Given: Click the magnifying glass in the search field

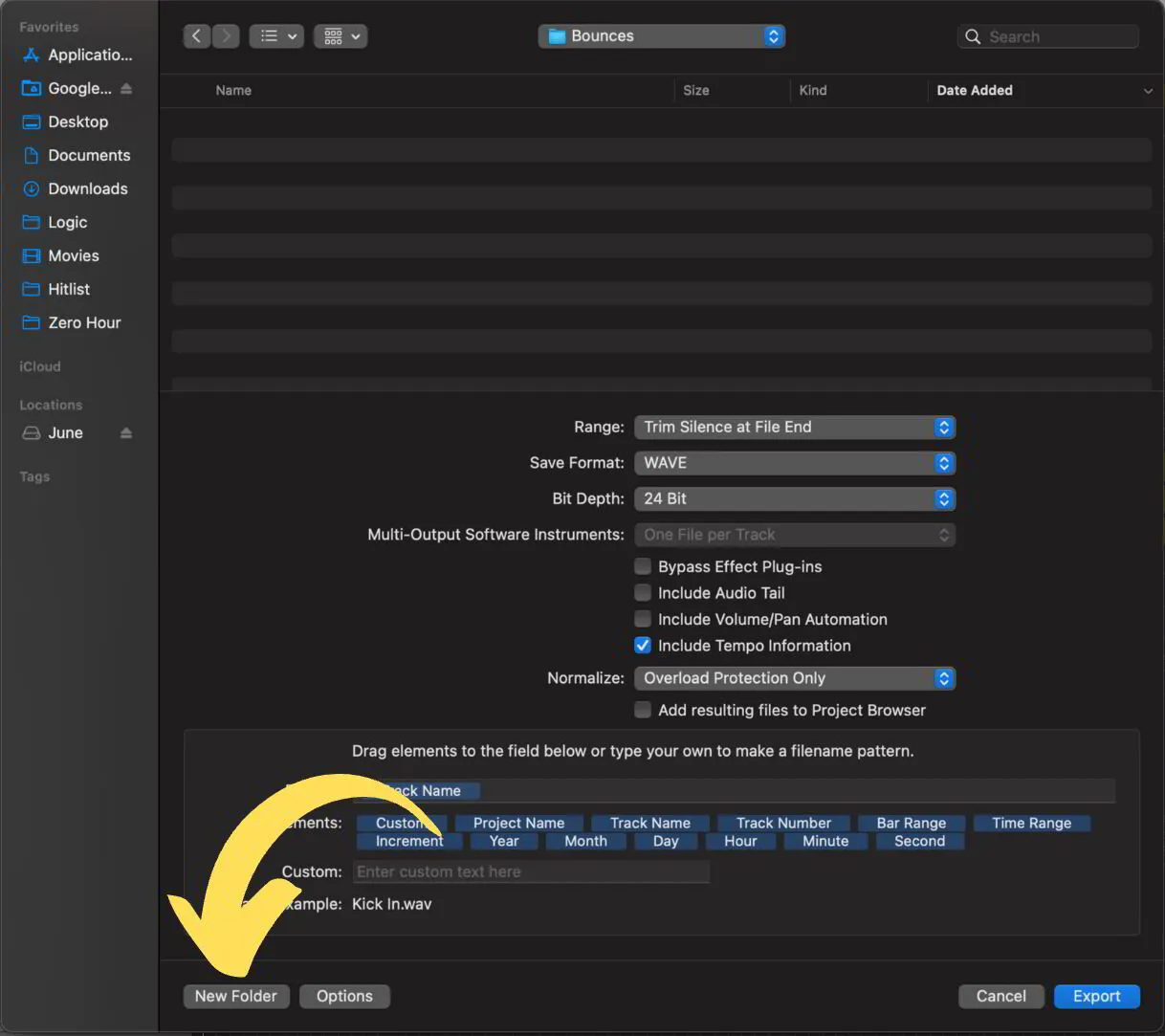Looking at the screenshot, I should (973, 36).
